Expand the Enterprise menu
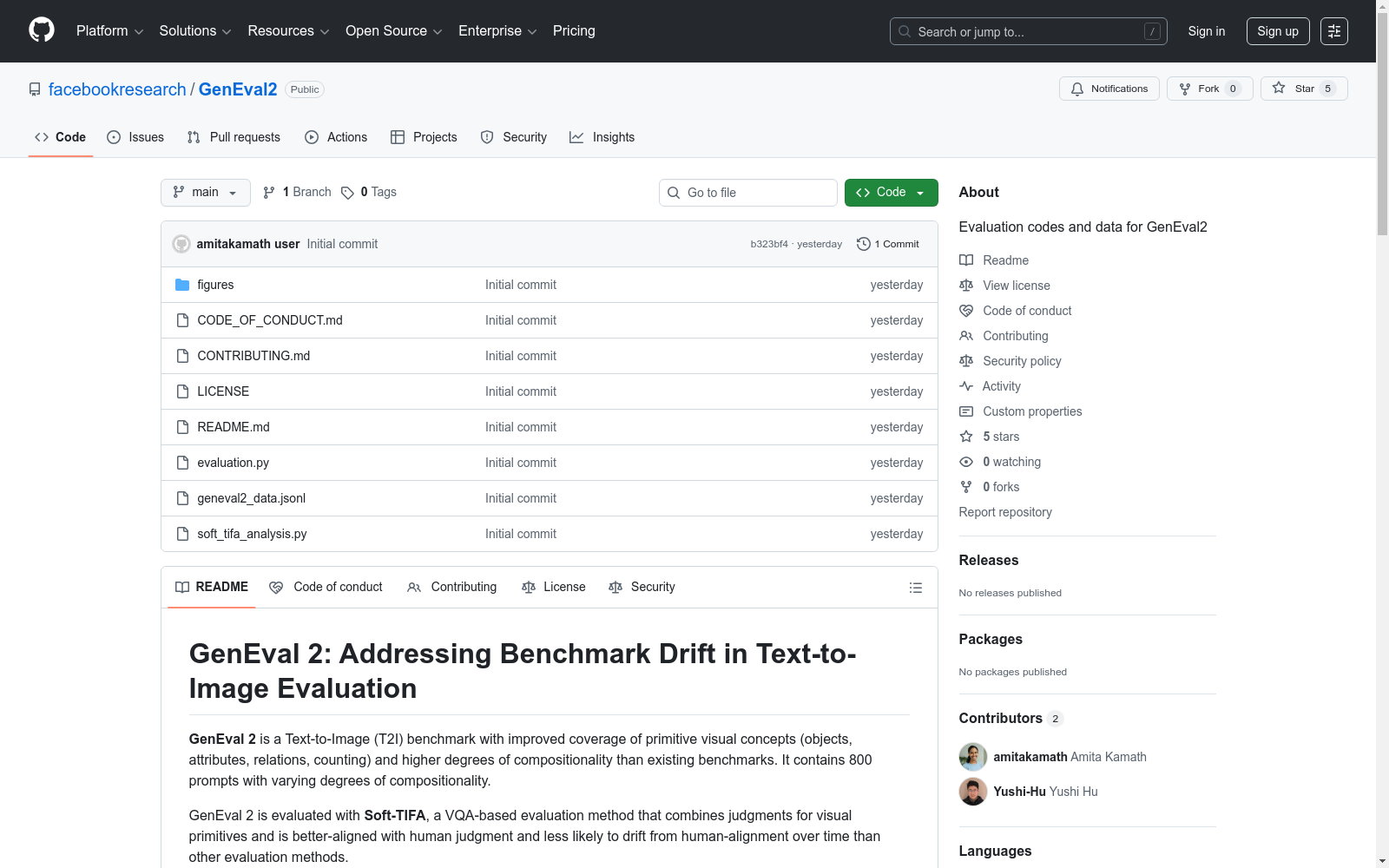This screenshot has width=1389, height=868. click(497, 31)
